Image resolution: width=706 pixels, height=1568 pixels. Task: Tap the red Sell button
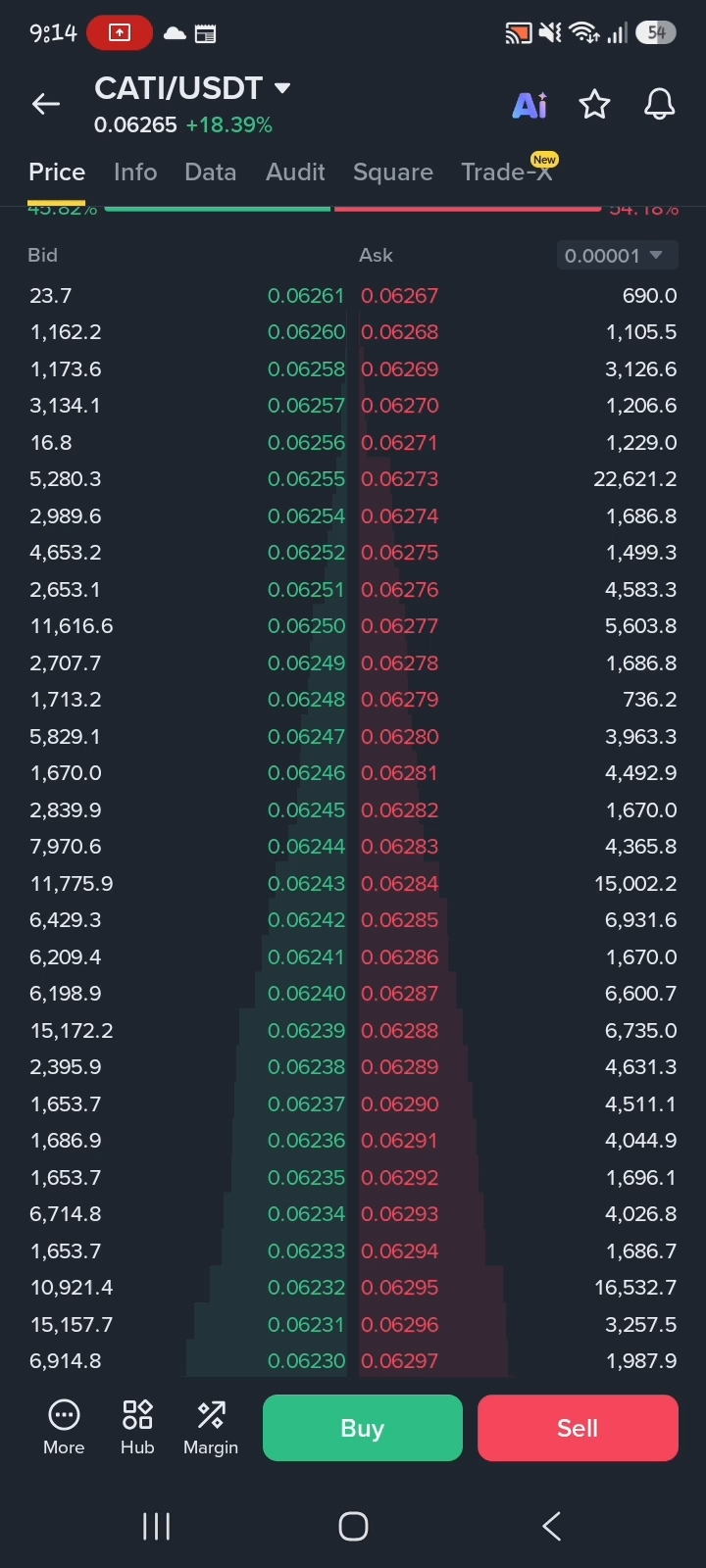(x=578, y=1428)
